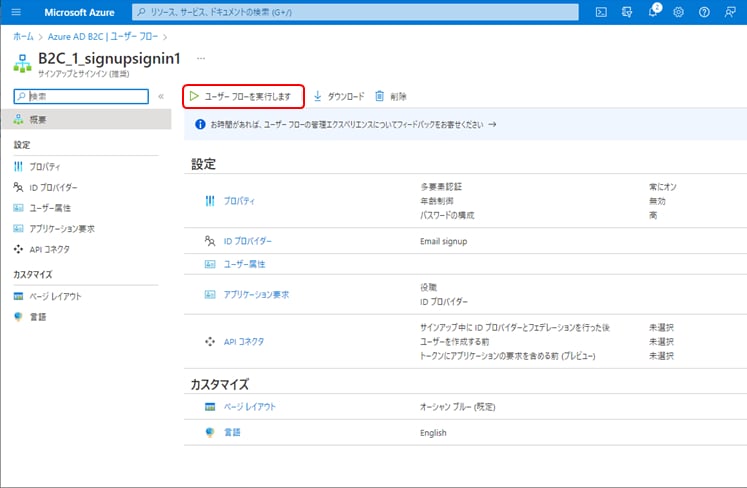Open ページ レイアウト in the sidebar
This screenshot has height=488, width=747.
(55, 296)
